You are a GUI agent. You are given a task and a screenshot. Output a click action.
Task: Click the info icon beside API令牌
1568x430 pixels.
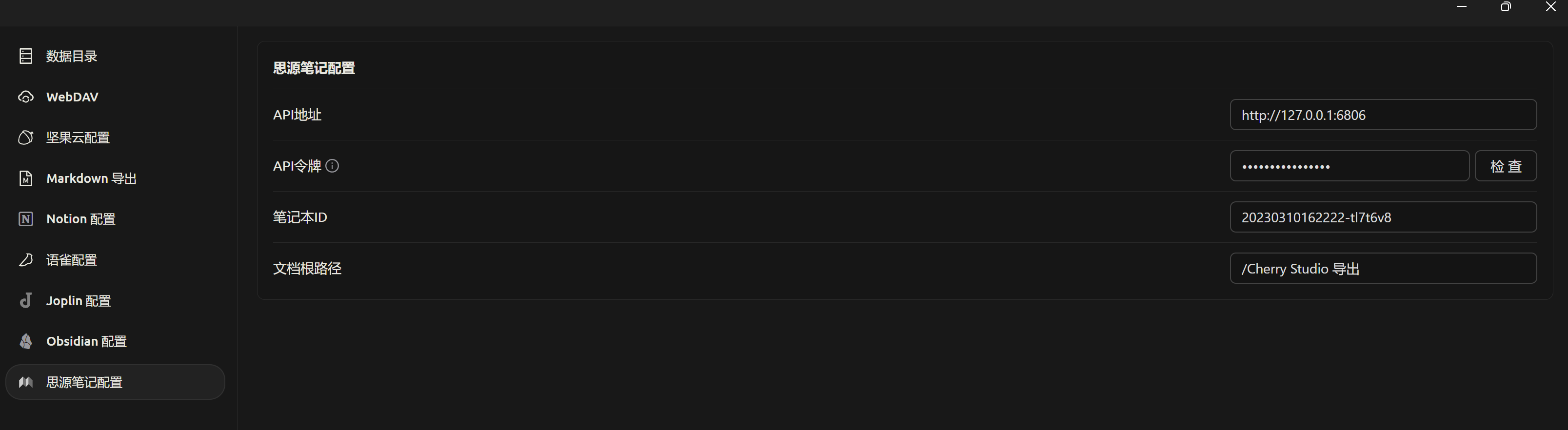(x=332, y=165)
